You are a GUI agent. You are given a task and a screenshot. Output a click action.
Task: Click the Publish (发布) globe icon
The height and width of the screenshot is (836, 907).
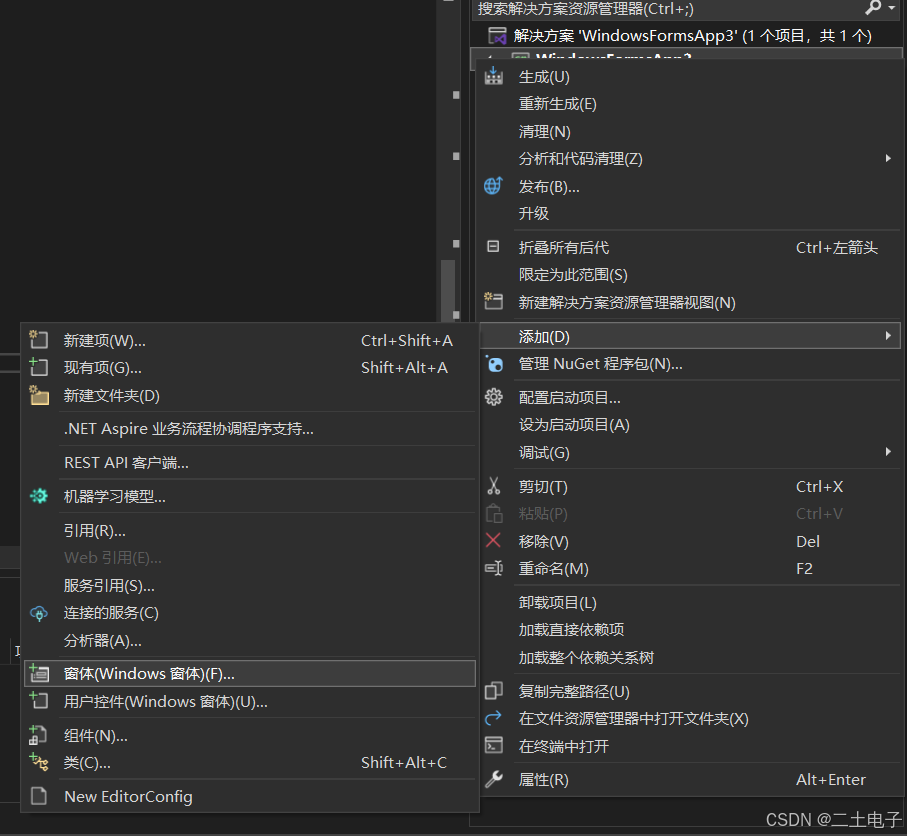click(493, 186)
